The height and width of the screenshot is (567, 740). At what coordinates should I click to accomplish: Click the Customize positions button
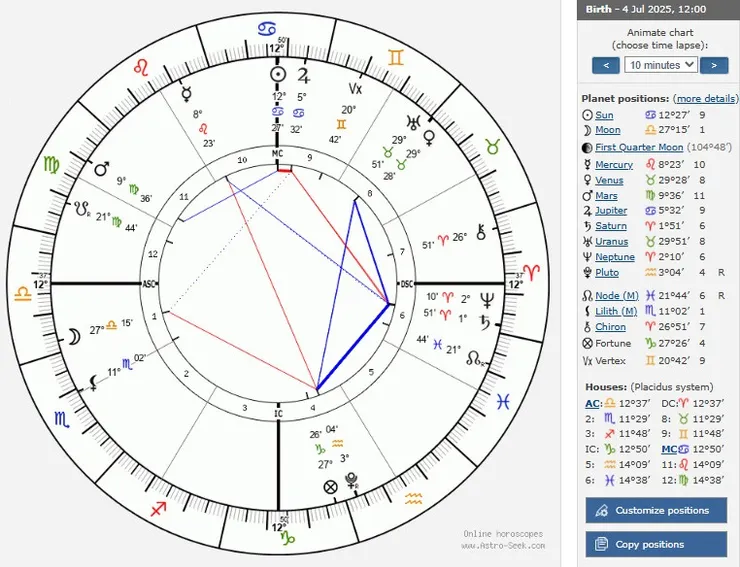[x=656, y=510]
